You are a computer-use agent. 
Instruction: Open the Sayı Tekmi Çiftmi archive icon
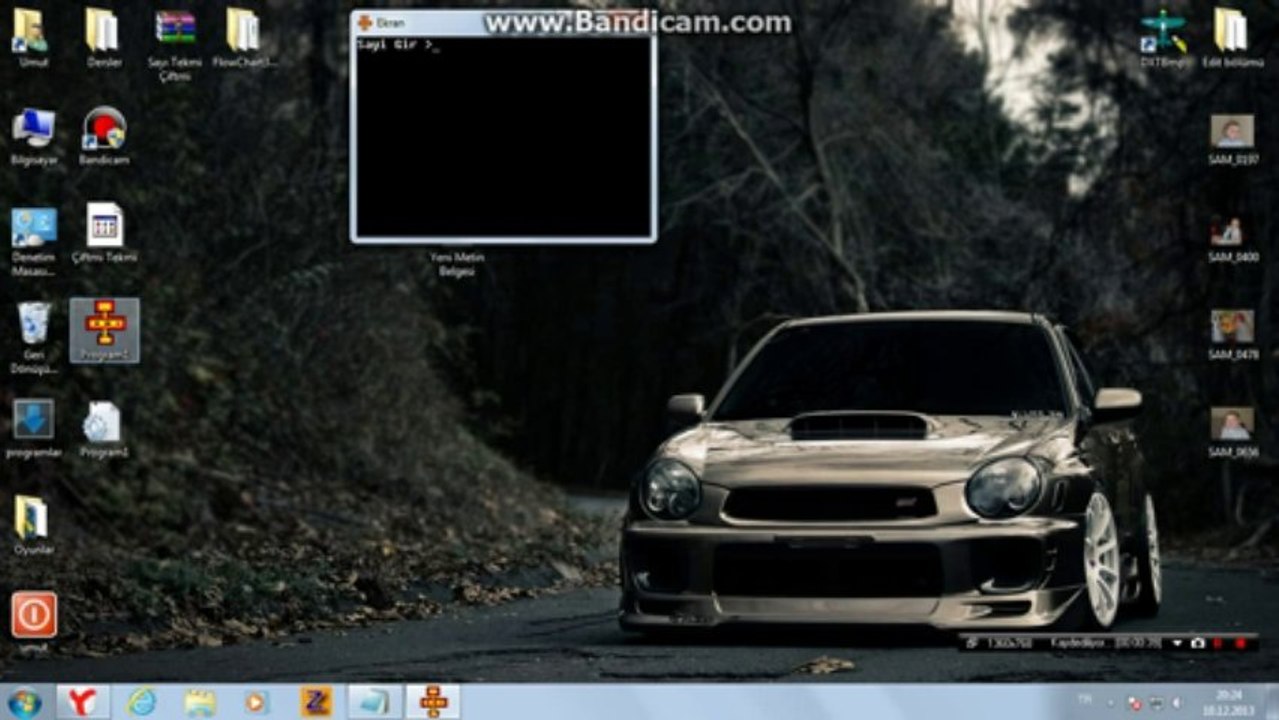click(x=175, y=45)
